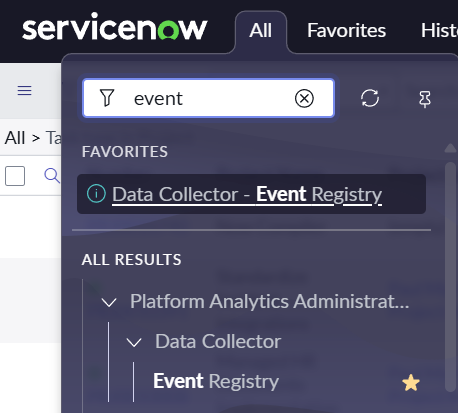Open Data Collector - Event Registry favorite
This screenshot has width=458, height=413.
coord(247,194)
